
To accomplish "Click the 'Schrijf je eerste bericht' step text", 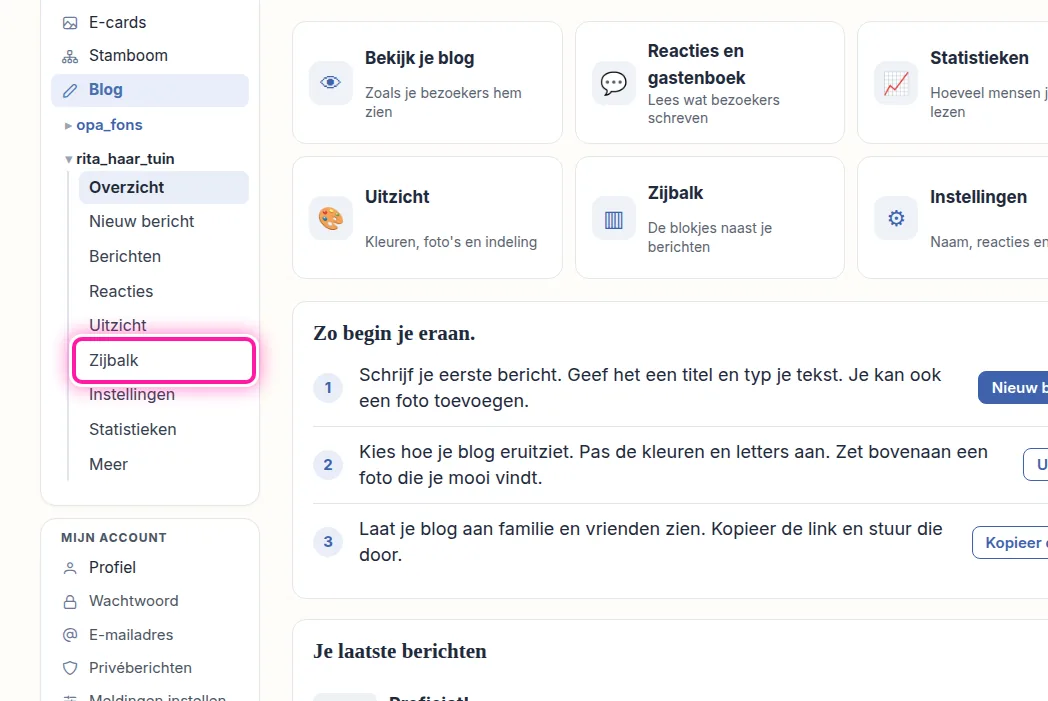I will (650, 388).
